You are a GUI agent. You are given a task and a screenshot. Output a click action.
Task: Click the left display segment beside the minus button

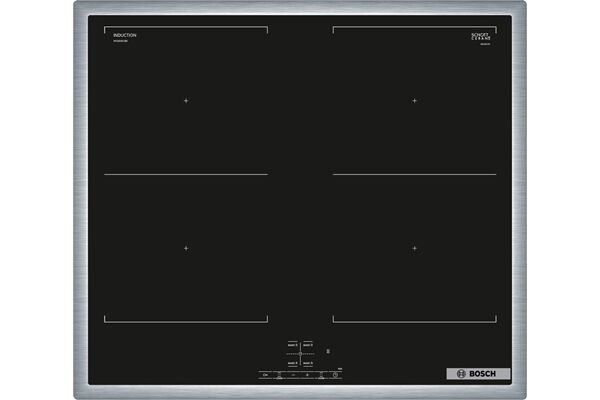point(279,375)
